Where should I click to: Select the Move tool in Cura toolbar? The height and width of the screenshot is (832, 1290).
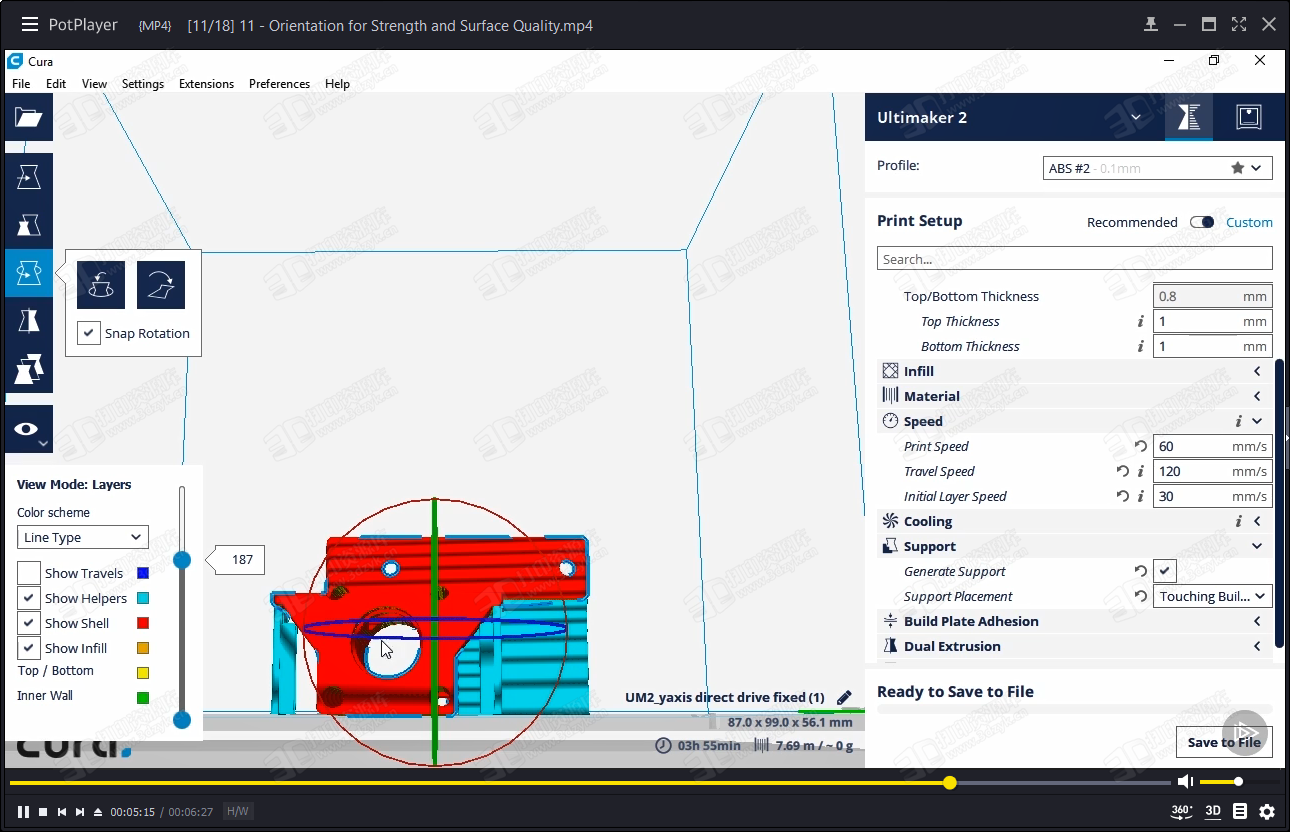[x=28, y=177]
